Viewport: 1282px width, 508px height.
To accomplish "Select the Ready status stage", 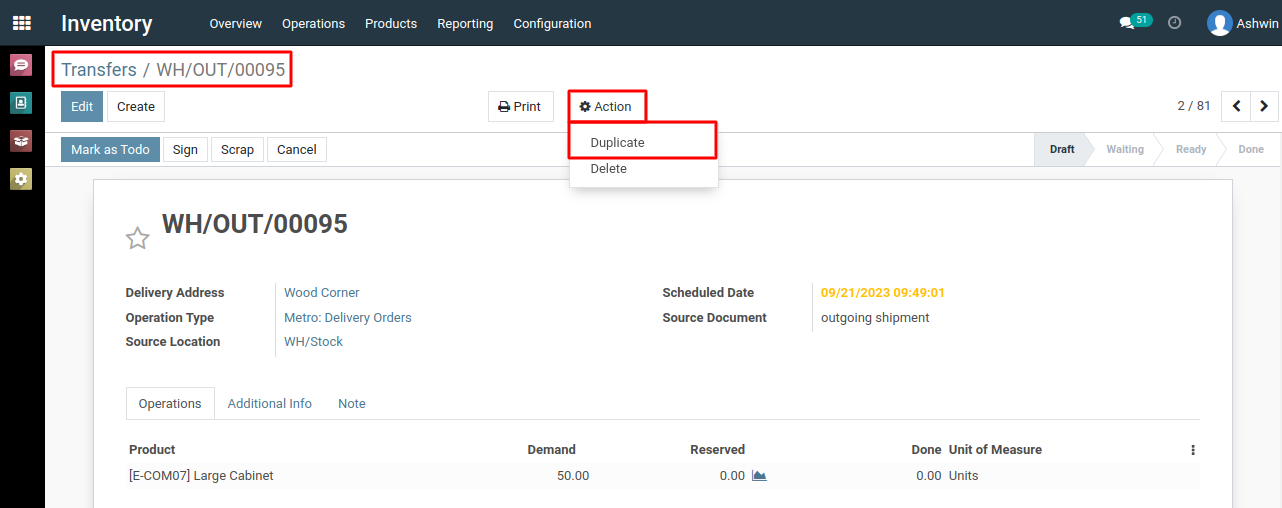I will [x=1191, y=150].
